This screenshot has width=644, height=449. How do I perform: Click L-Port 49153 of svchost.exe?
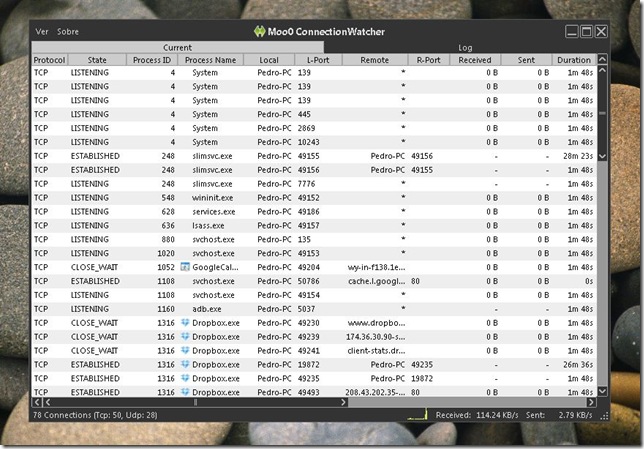pos(308,253)
